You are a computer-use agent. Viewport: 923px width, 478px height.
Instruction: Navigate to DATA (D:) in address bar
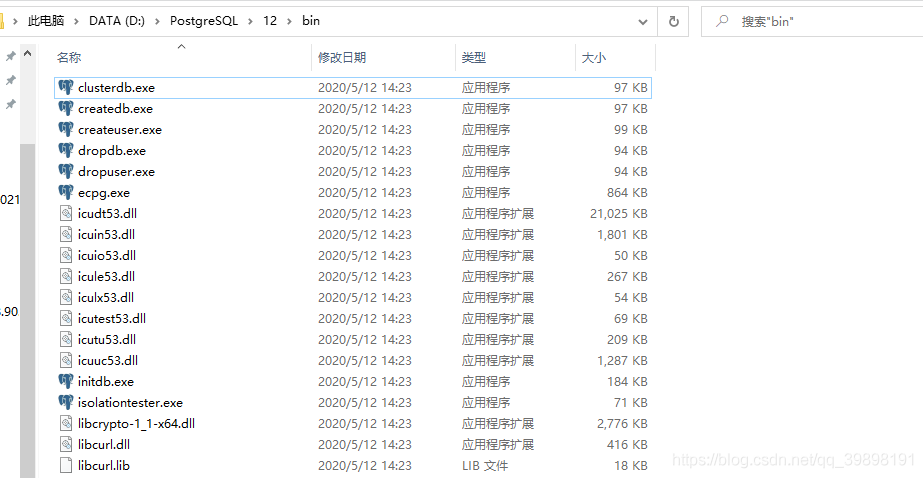(x=117, y=21)
